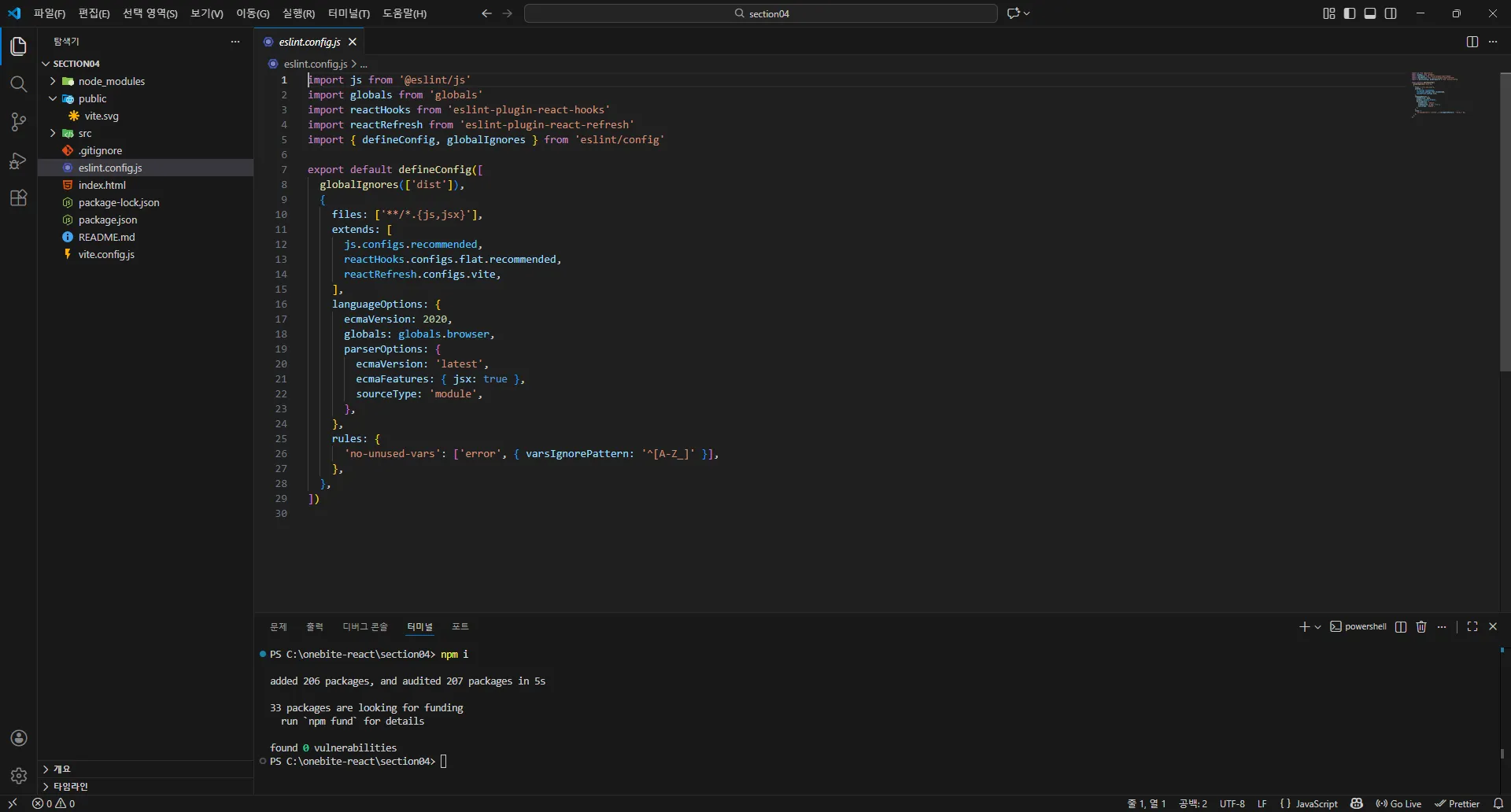The height and width of the screenshot is (812, 1511).
Task: Open the new terminal launch profile dropdown
Action: 1317,627
